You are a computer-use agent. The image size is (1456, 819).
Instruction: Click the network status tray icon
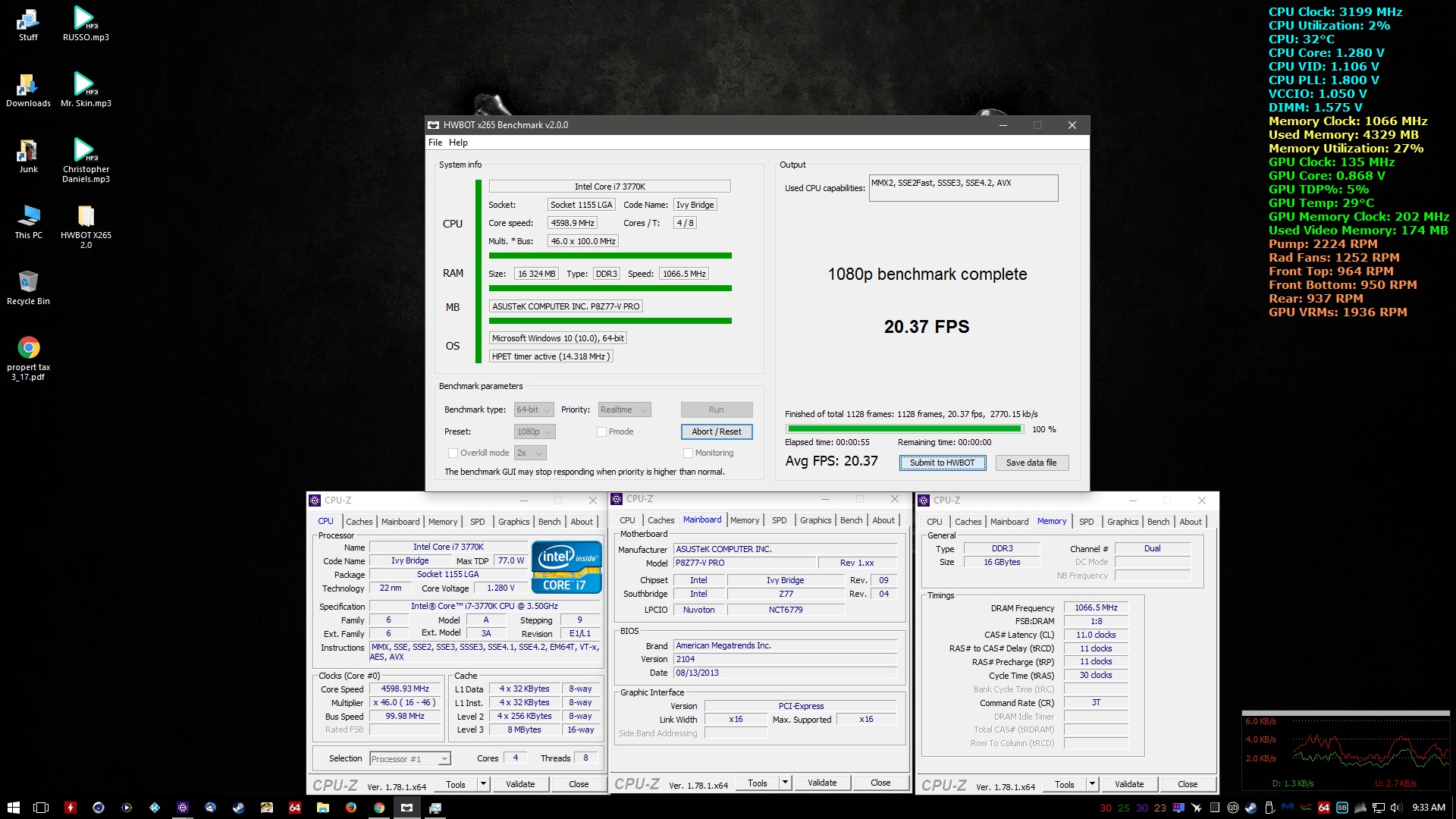[x=1379, y=808]
